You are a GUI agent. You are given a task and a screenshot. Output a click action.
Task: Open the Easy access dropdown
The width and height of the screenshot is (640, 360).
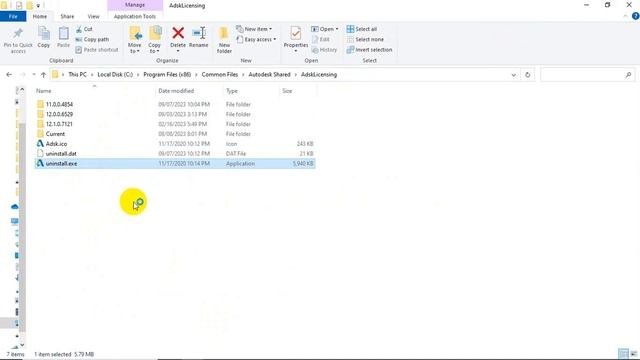pyautogui.click(x=256, y=40)
